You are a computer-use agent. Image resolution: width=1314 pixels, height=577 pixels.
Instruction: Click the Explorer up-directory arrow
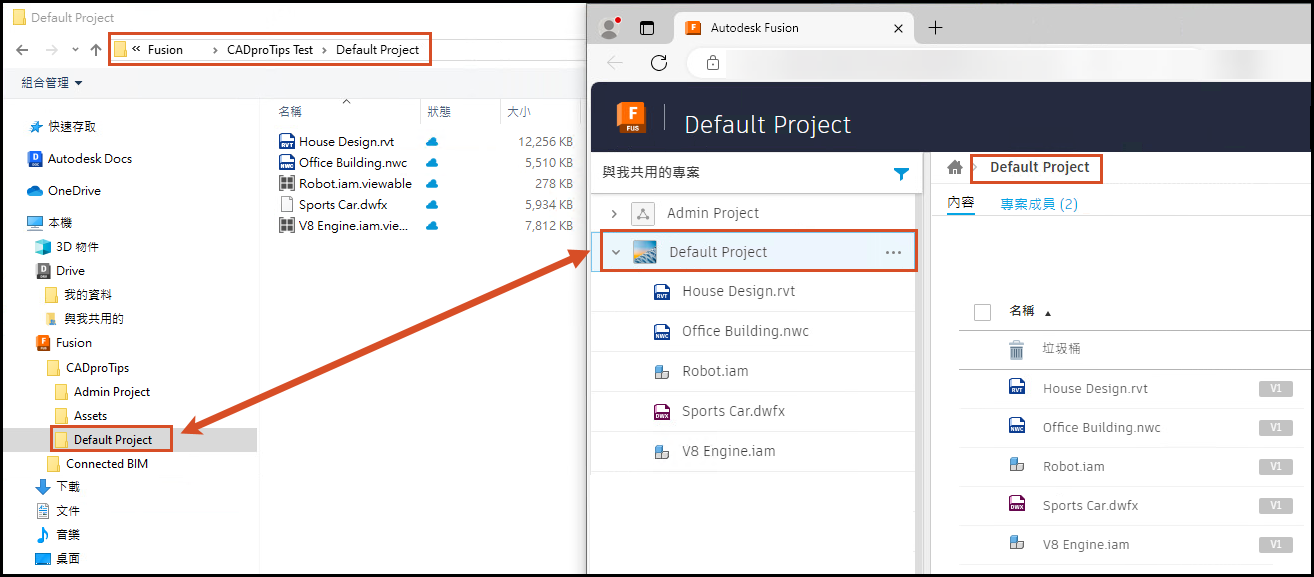(x=96, y=49)
